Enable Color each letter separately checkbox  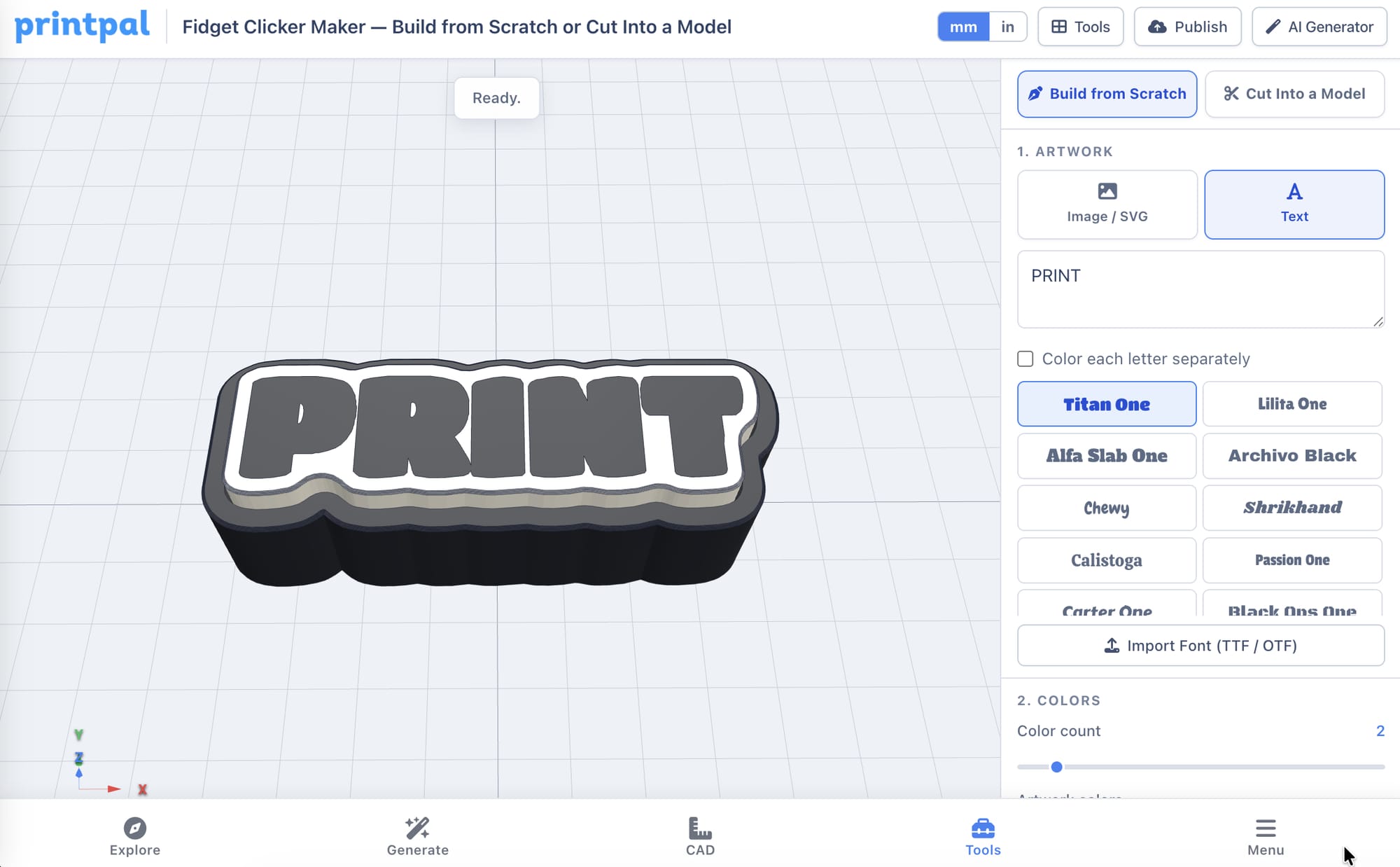pyautogui.click(x=1025, y=359)
